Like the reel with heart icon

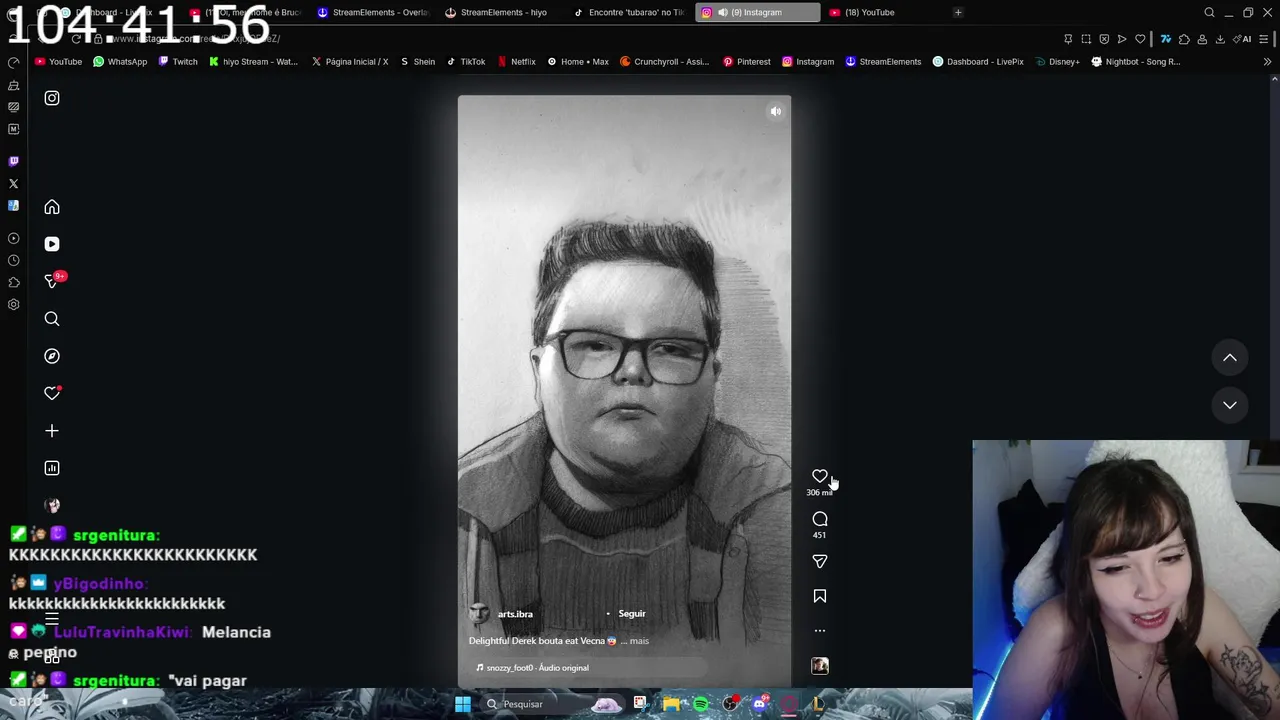coord(820,476)
